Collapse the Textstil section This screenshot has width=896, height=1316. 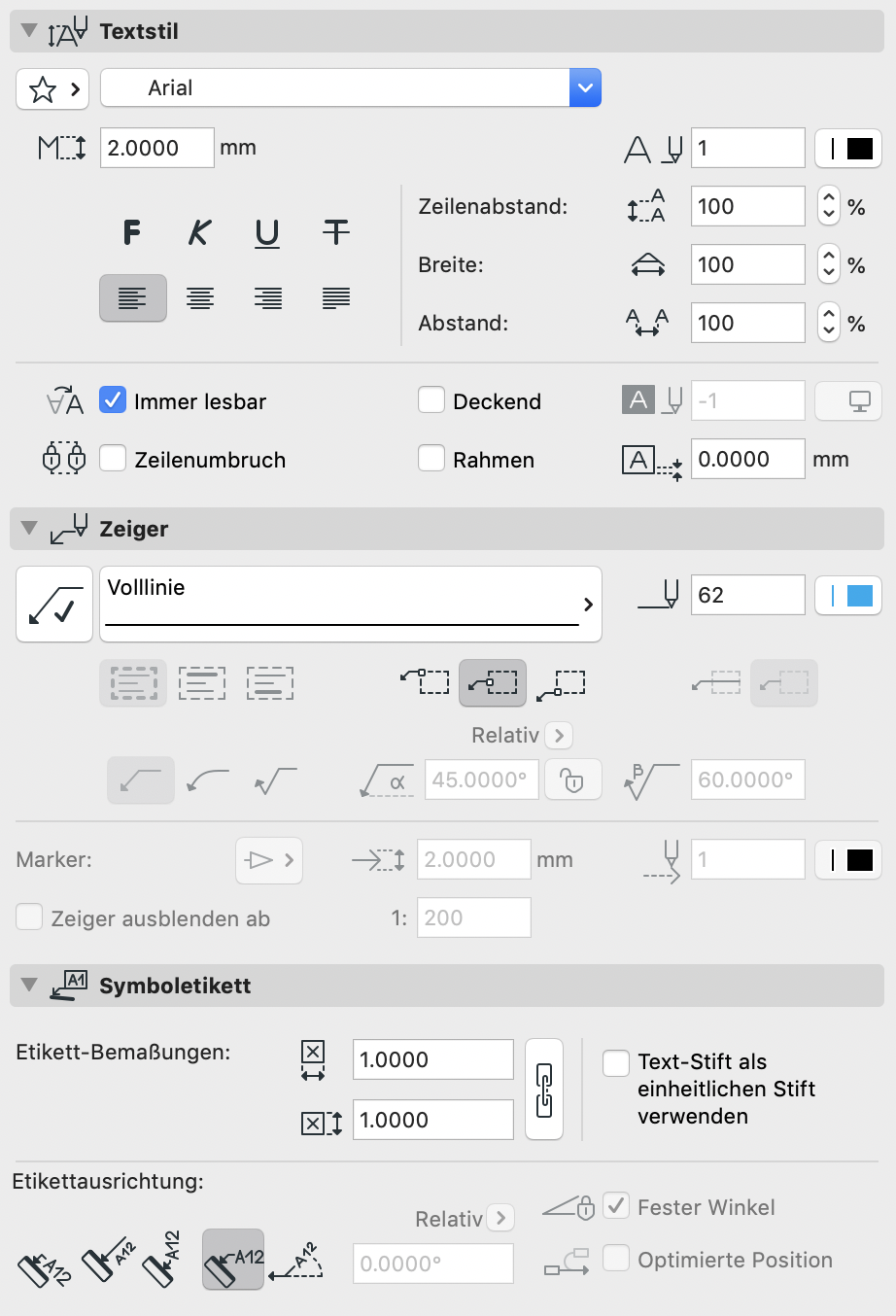click(29, 31)
